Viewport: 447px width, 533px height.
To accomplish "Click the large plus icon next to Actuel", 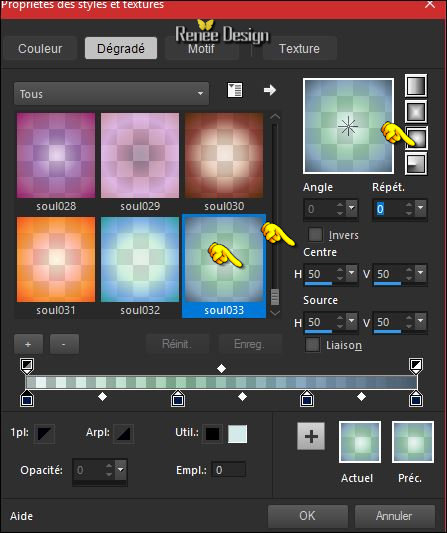I will [x=311, y=436].
